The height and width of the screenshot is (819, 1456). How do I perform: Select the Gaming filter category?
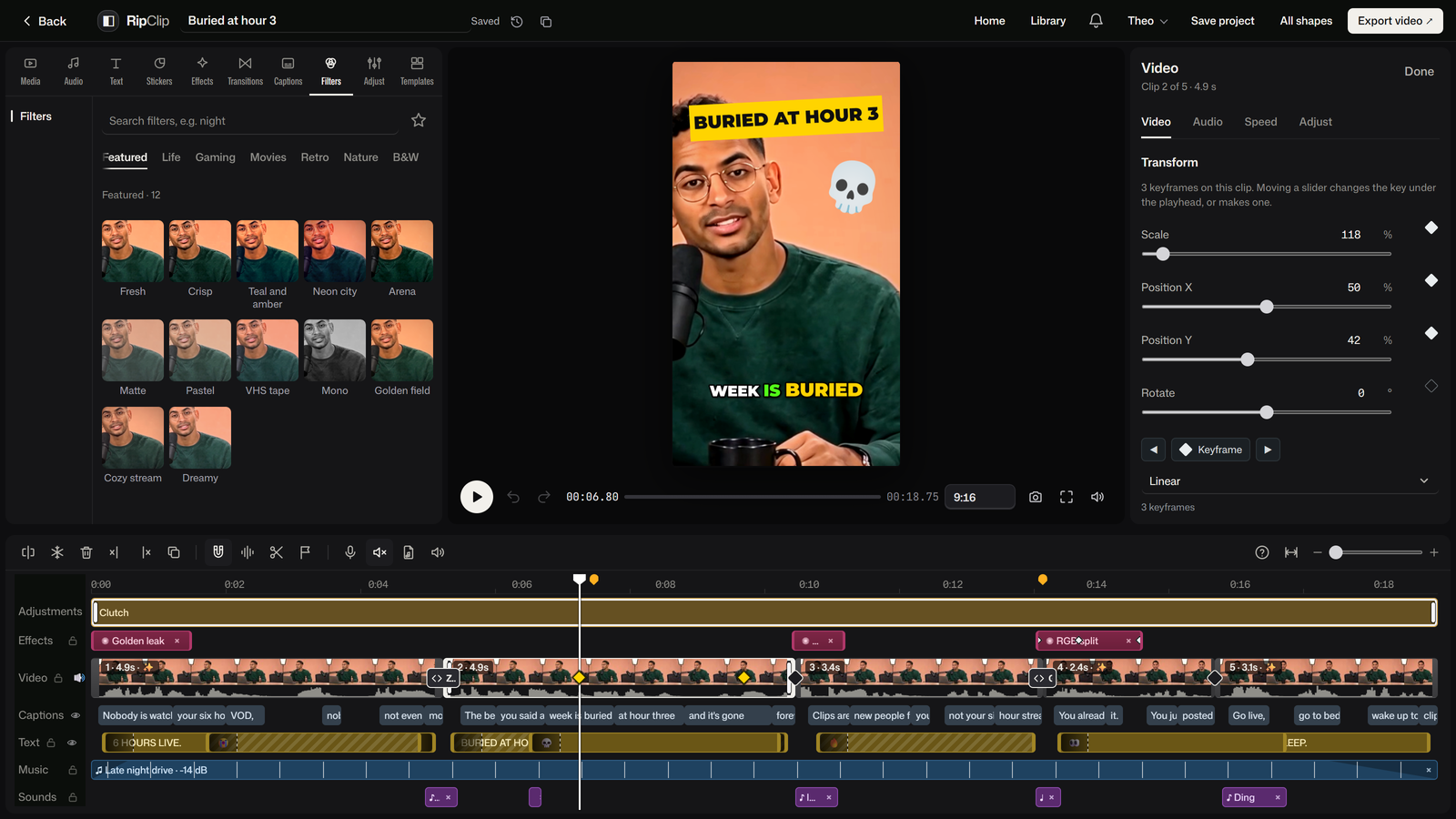point(215,157)
